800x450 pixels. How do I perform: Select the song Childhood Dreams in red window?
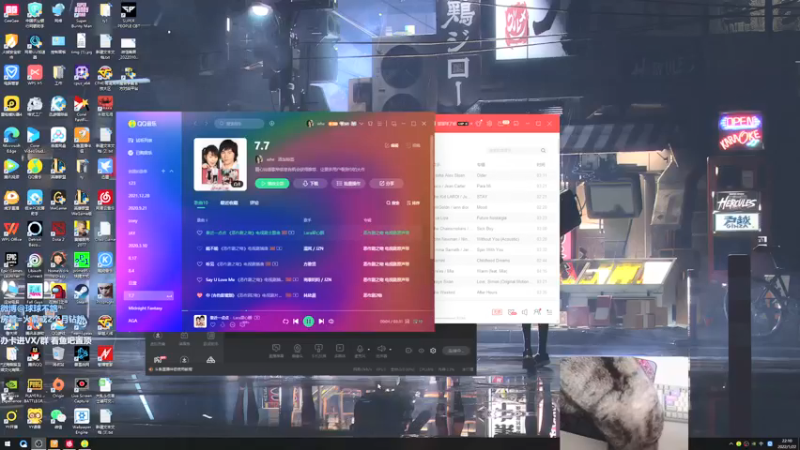point(491,260)
